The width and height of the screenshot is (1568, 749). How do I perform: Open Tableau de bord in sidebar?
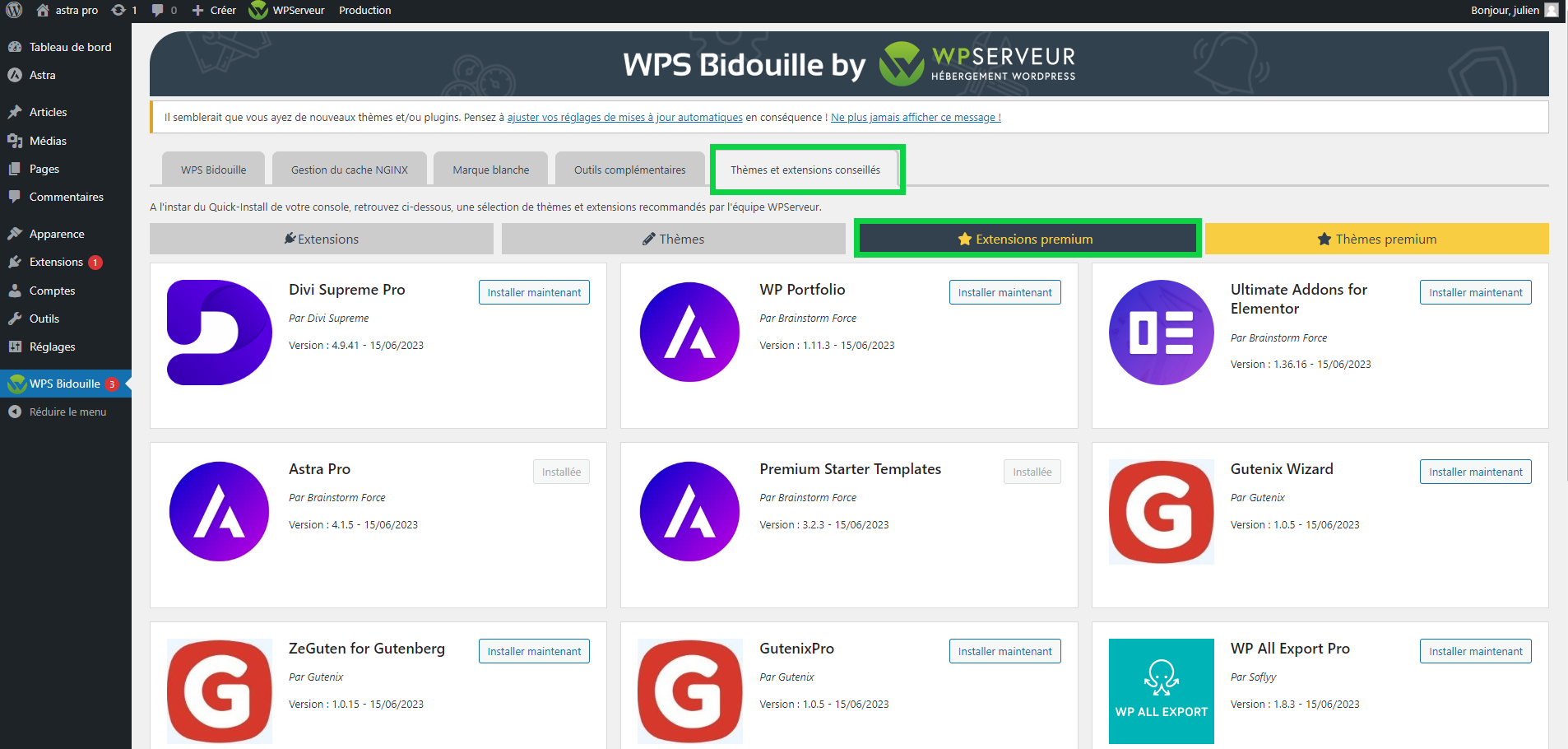pos(66,47)
